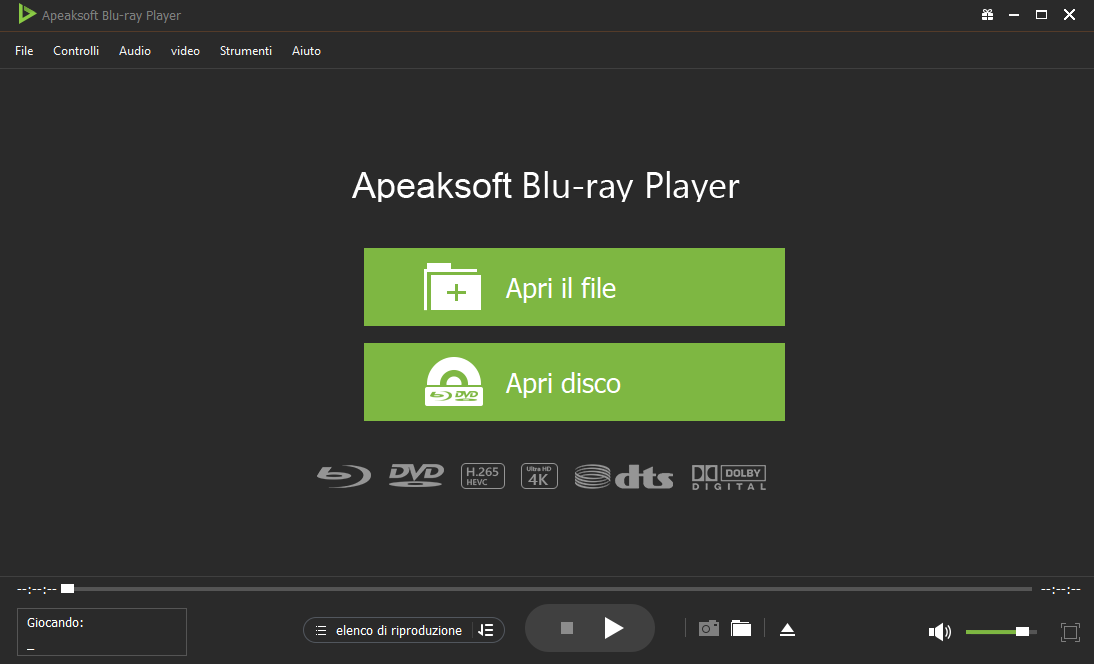Image resolution: width=1094 pixels, height=664 pixels.
Task: Open the snapshot folder icon
Action: pos(741,628)
